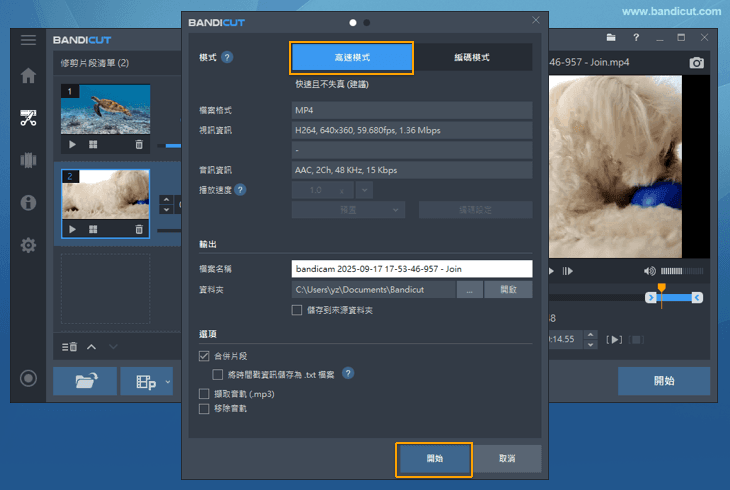Delete segment 2 with trash icon

[x=139, y=229]
